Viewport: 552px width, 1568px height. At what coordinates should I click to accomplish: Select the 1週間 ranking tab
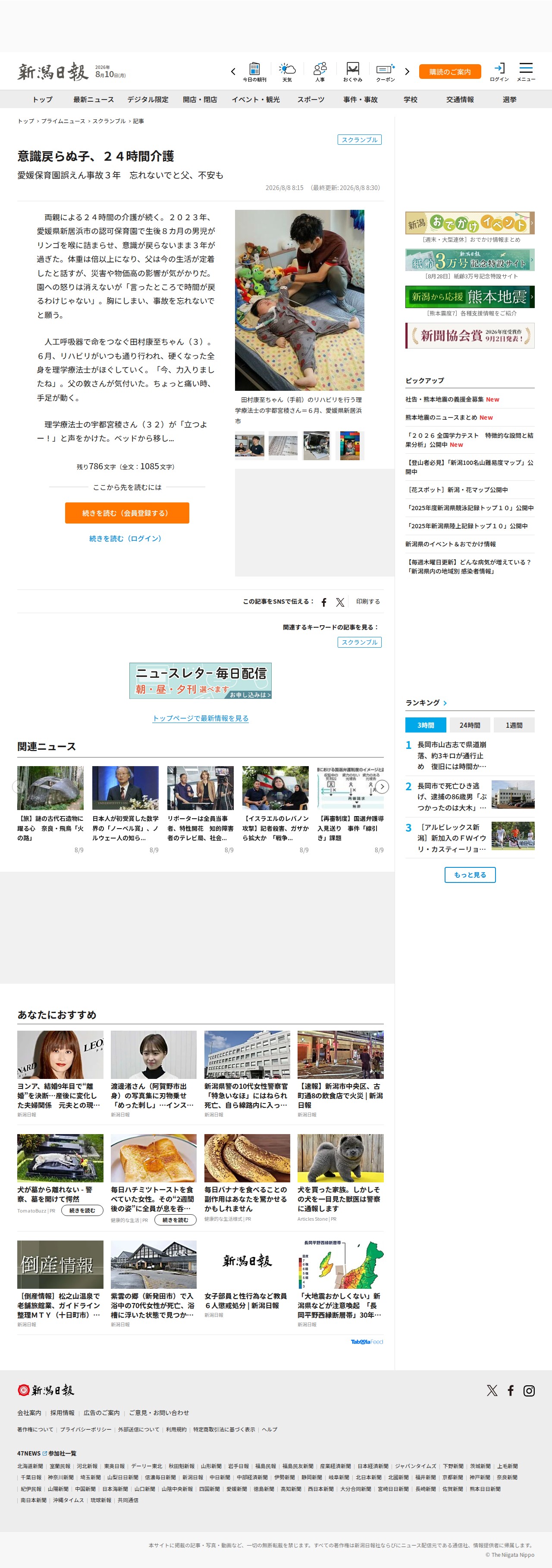pos(514,725)
